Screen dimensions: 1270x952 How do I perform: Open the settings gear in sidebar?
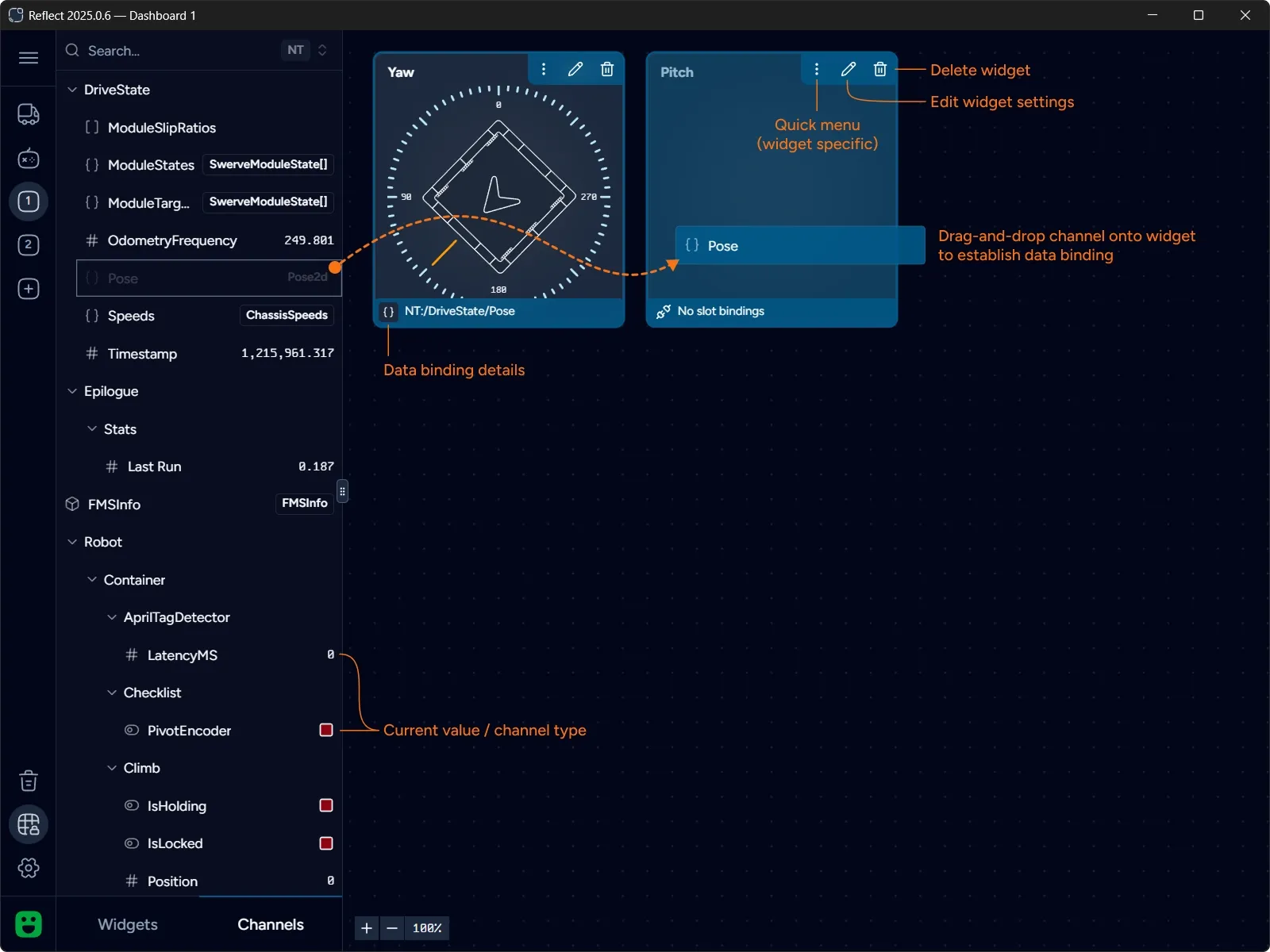coord(29,868)
